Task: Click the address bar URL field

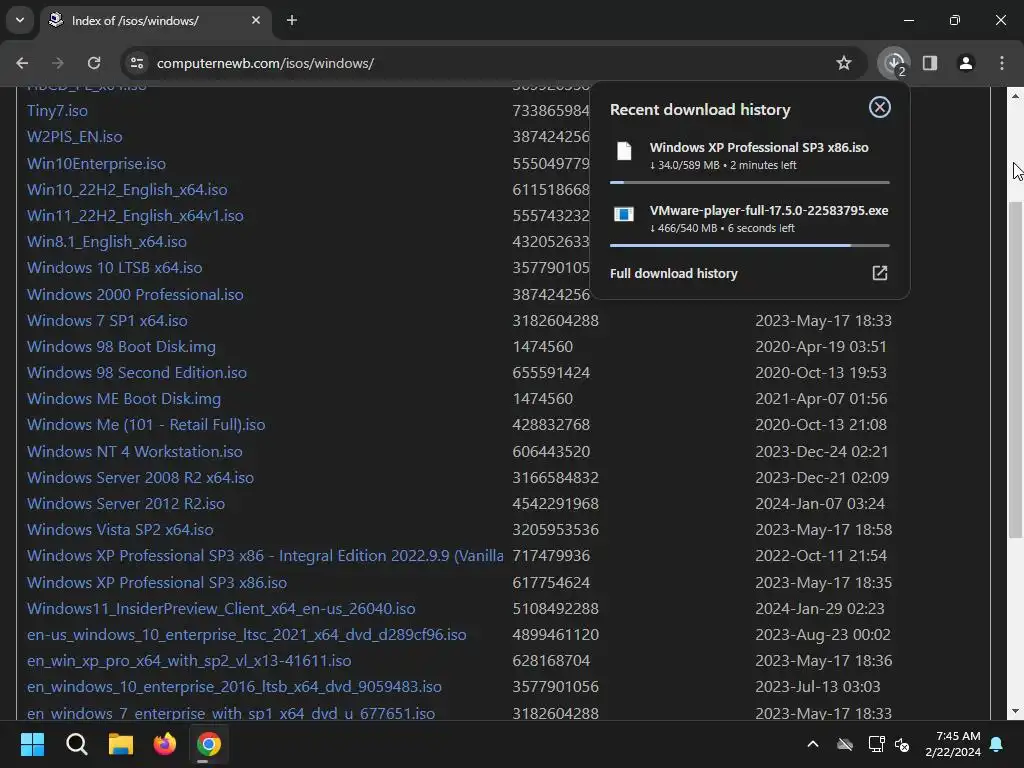Action: click(493, 63)
